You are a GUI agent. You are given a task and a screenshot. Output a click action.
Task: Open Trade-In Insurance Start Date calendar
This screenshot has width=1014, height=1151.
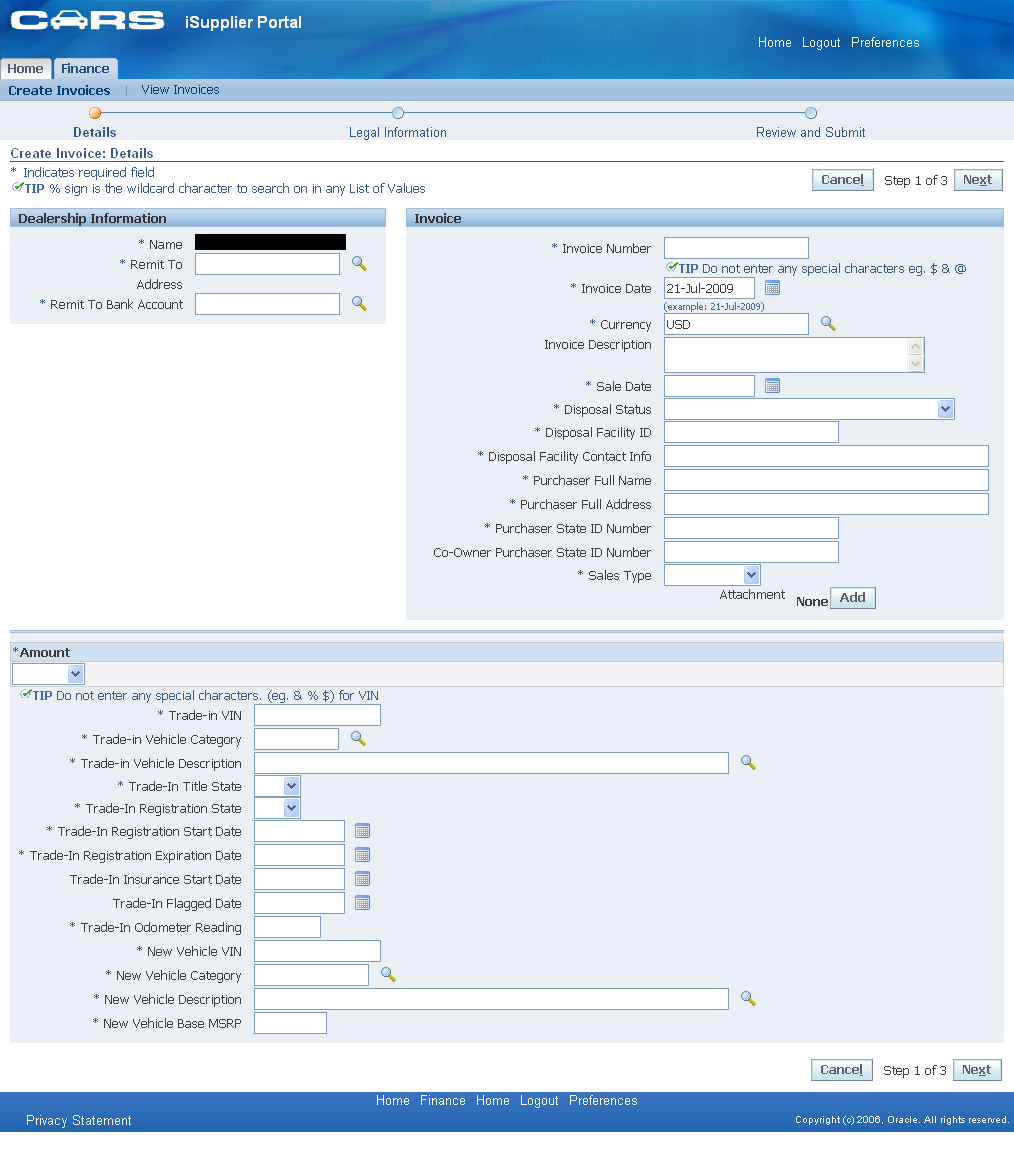pyautogui.click(x=362, y=879)
